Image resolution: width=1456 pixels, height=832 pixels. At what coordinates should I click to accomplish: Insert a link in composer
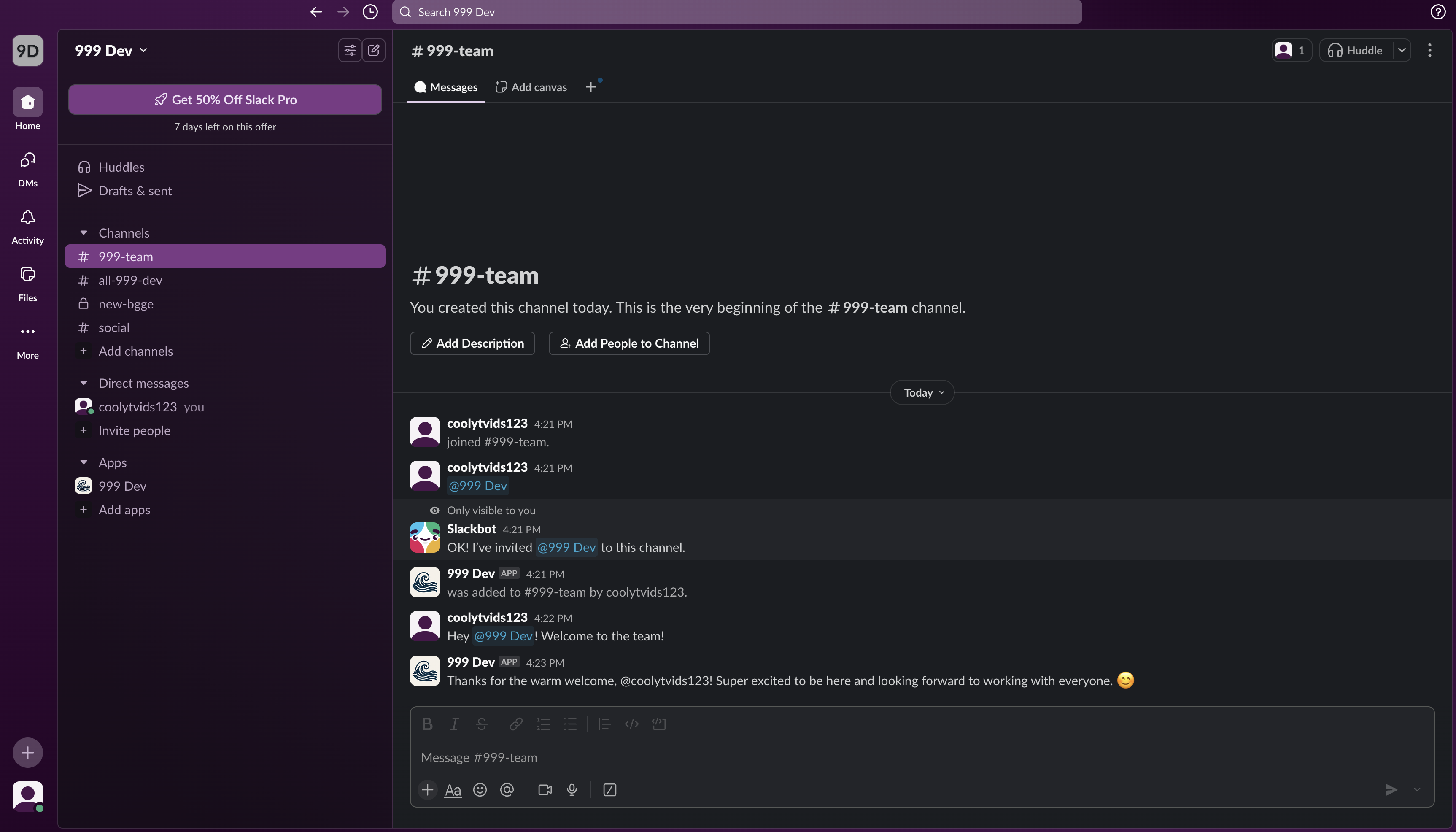[x=516, y=724]
